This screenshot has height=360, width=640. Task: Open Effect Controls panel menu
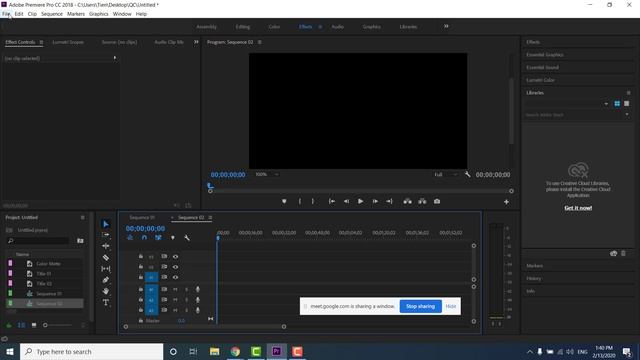(x=41, y=42)
